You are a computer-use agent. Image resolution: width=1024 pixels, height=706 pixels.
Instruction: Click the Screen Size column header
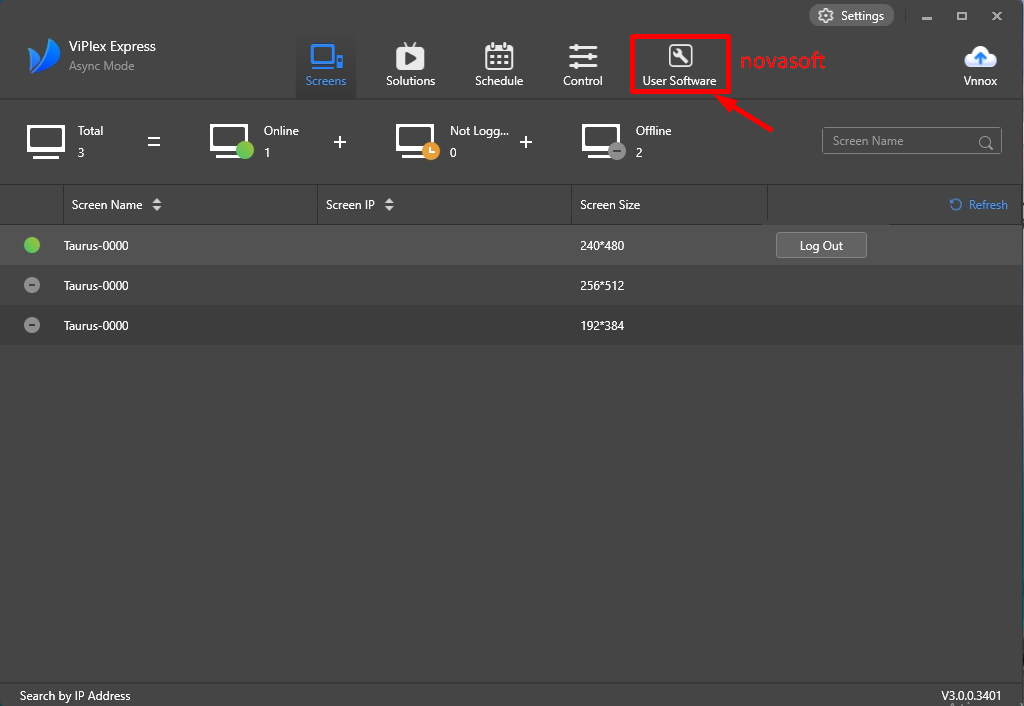point(610,205)
